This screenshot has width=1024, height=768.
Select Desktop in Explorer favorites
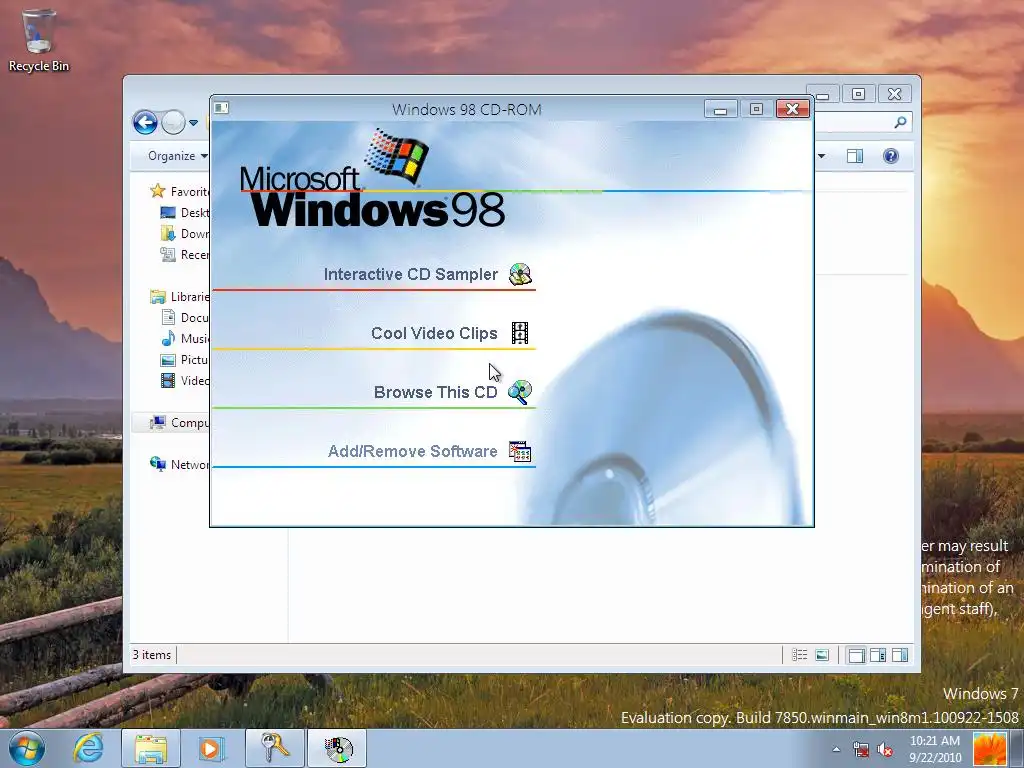tap(185, 213)
